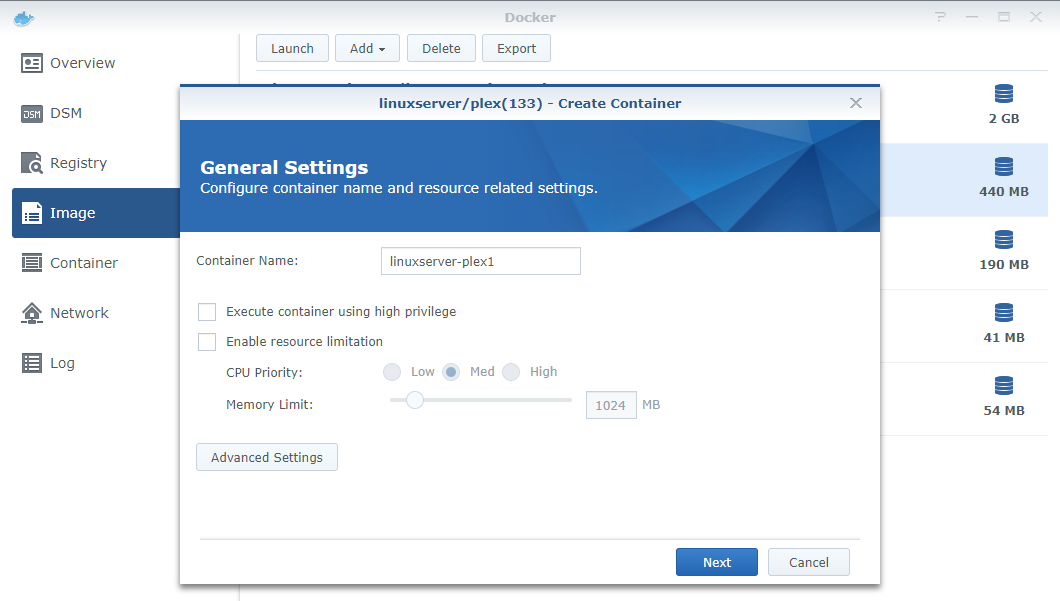Click Next to continue
The image size is (1060, 601).
(x=717, y=562)
